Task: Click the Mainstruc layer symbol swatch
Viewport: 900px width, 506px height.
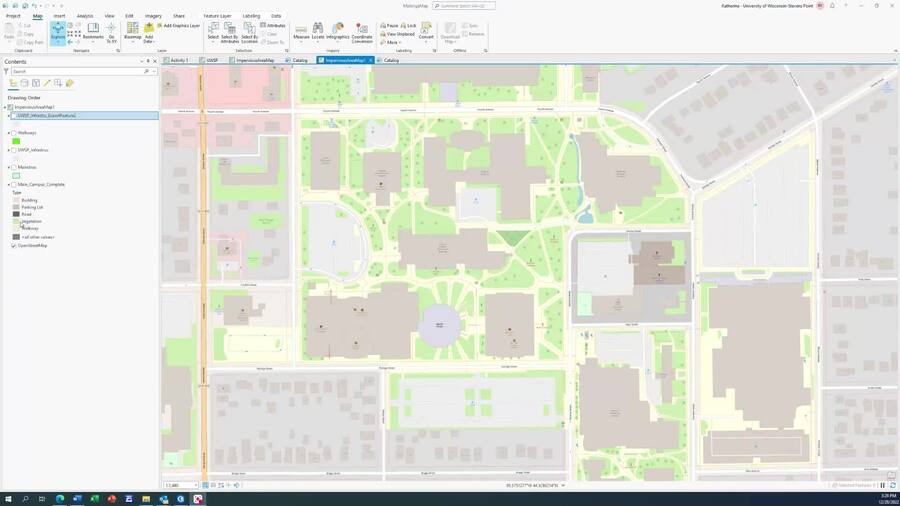Action: point(16,176)
